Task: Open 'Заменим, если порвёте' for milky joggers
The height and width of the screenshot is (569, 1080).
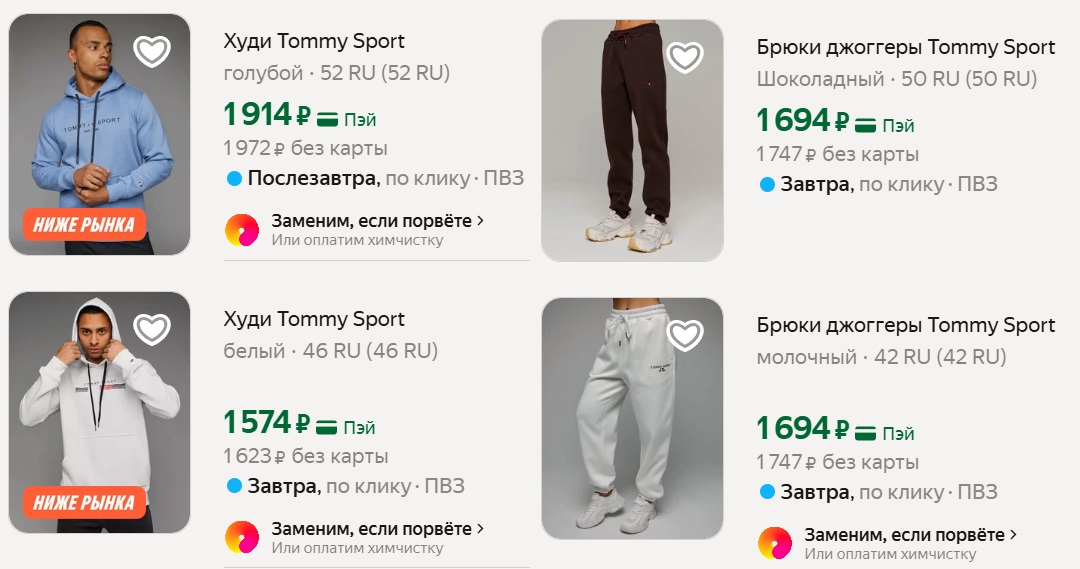Action: [910, 535]
